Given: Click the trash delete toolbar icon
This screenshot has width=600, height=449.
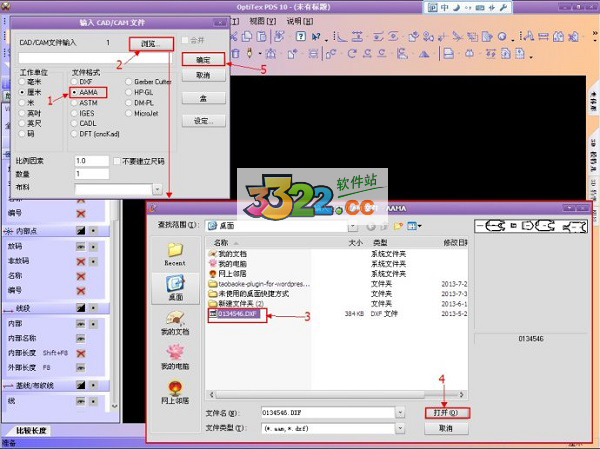Looking at the screenshot, I should tap(235, 54).
